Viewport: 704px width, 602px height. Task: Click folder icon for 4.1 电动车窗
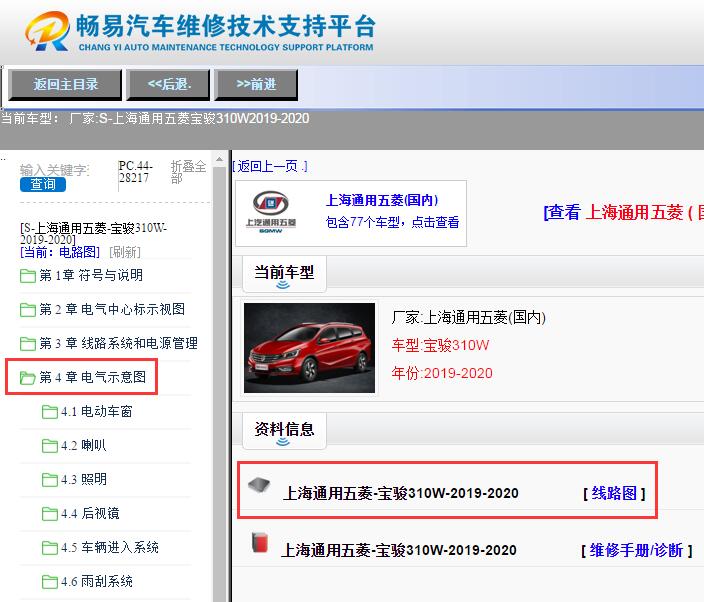[x=50, y=412]
